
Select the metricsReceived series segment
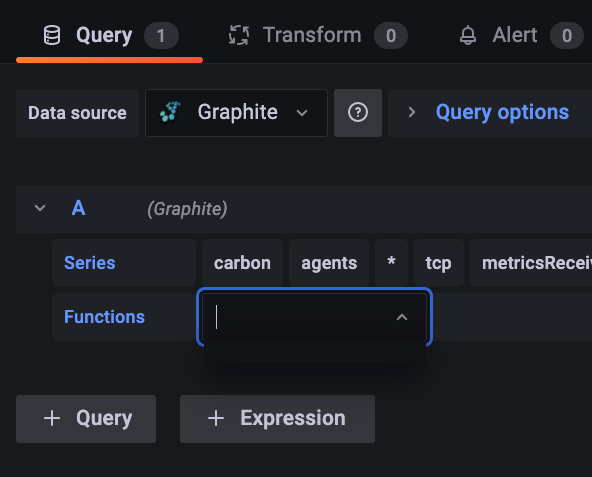tap(531, 263)
